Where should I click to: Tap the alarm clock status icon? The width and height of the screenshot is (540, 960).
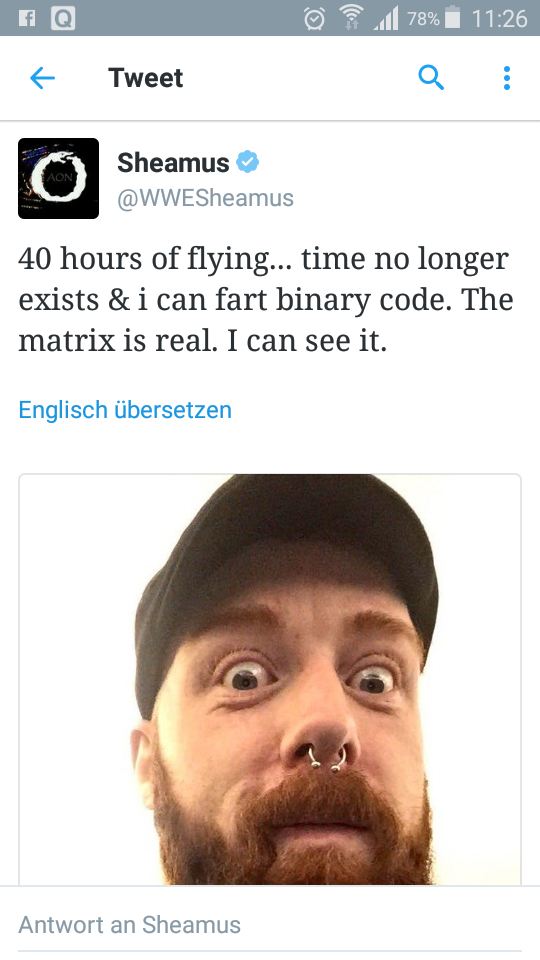[315, 19]
